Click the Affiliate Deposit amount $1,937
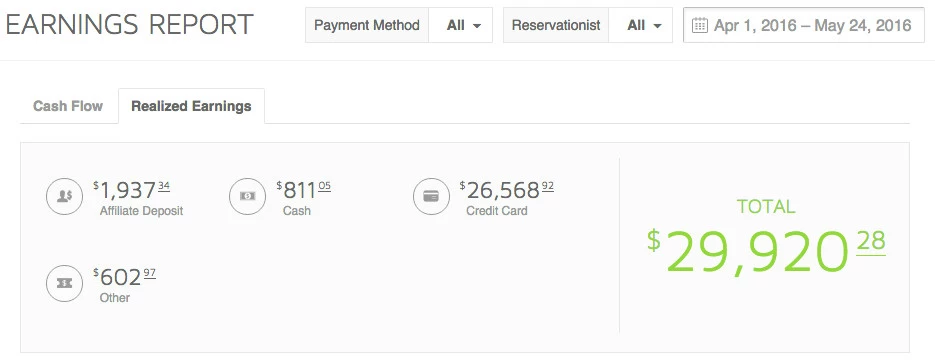This screenshot has height=360, width=935. (x=131, y=191)
